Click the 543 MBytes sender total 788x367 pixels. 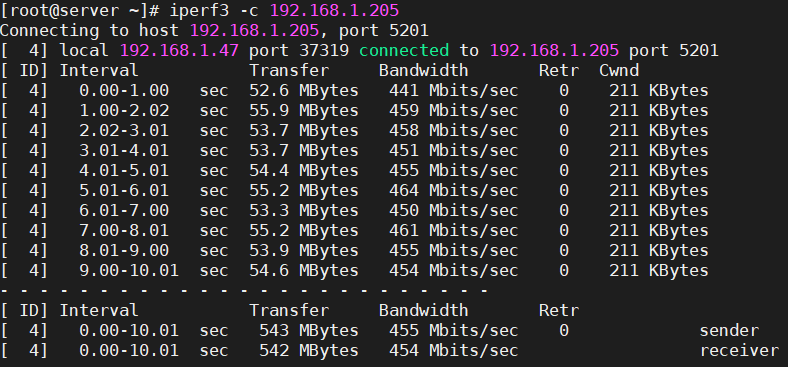(x=309, y=331)
